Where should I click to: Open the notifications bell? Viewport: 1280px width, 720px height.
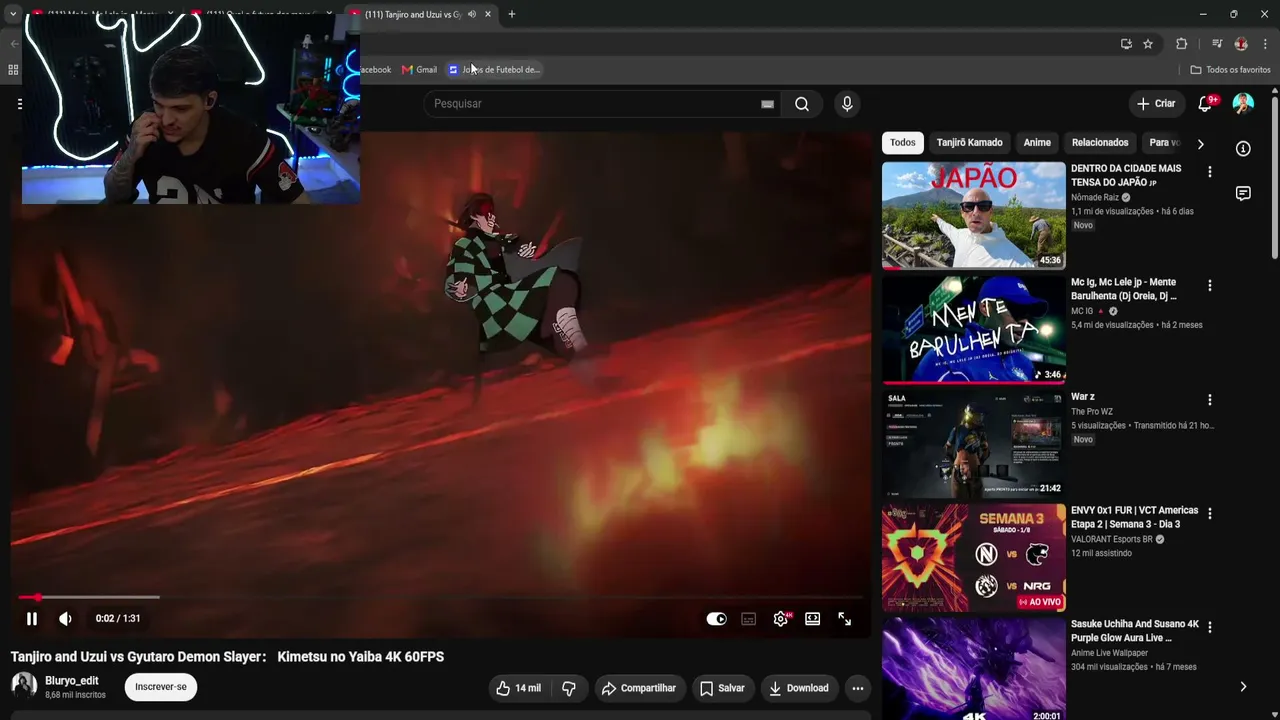(x=1205, y=104)
